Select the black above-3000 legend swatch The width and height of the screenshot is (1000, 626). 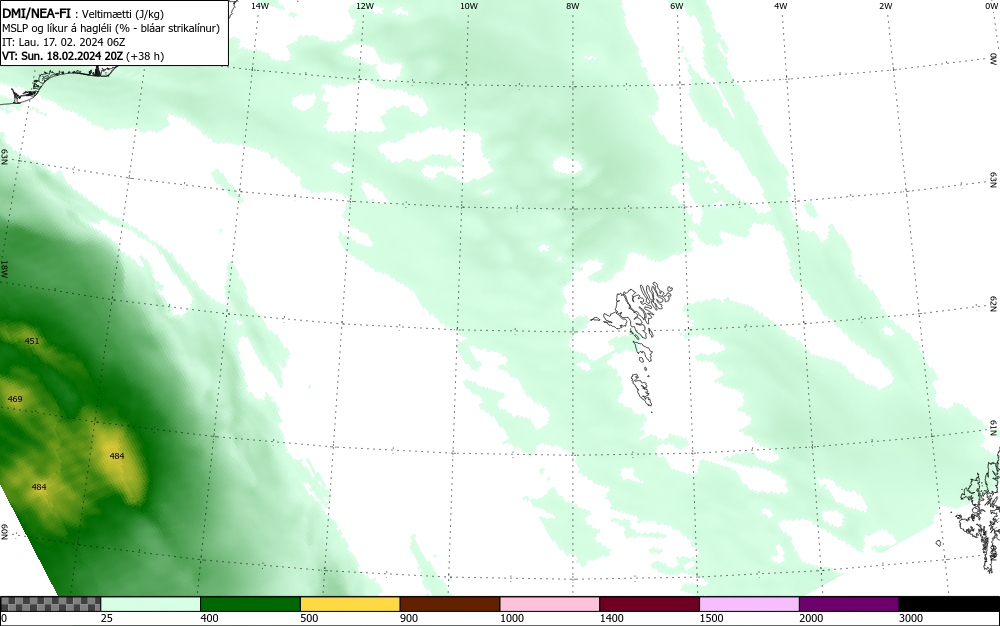(x=949, y=604)
